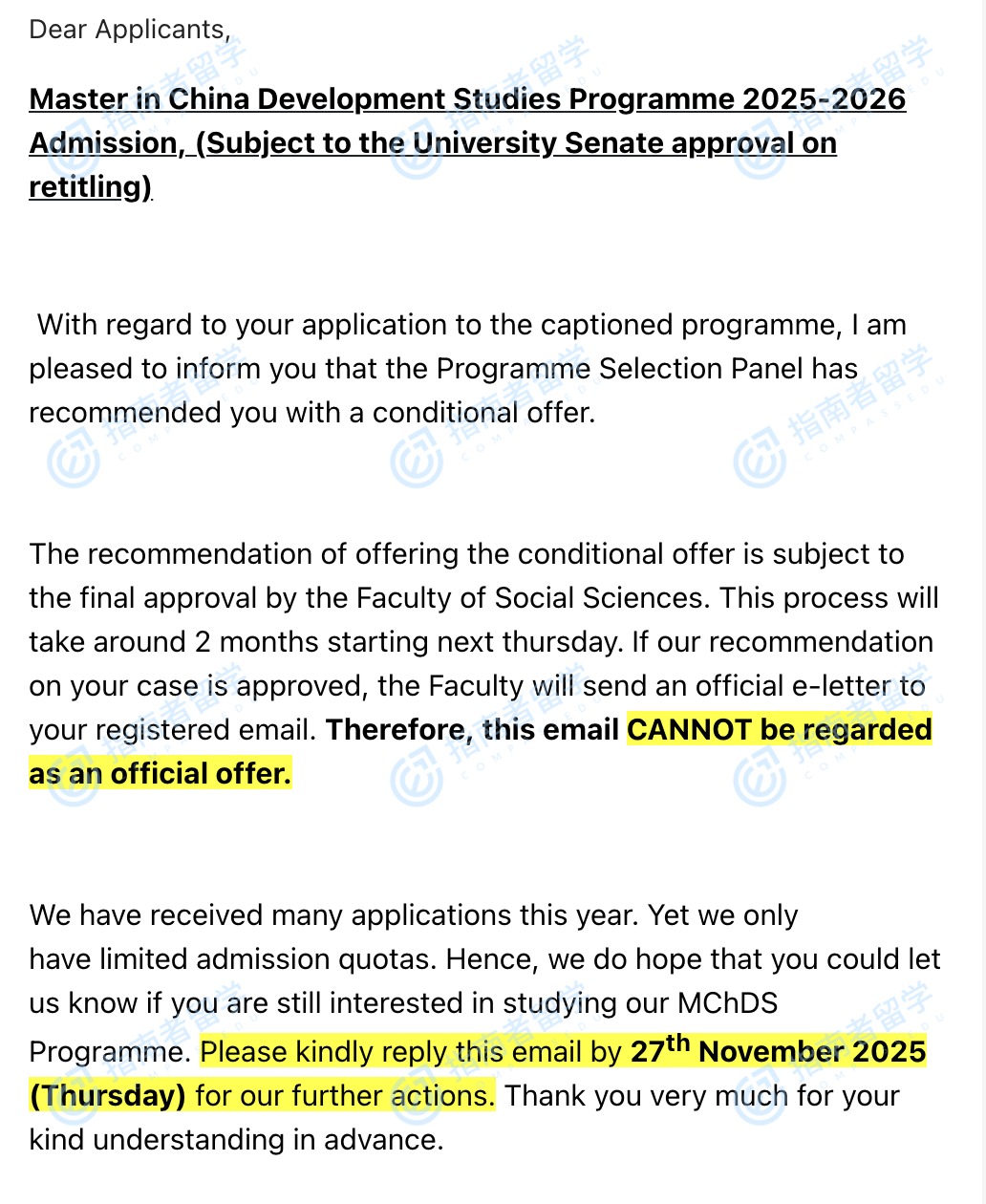Screen dimensions: 986x1204
Task: Click the underlined word "retitling)"
Action: 91,187
